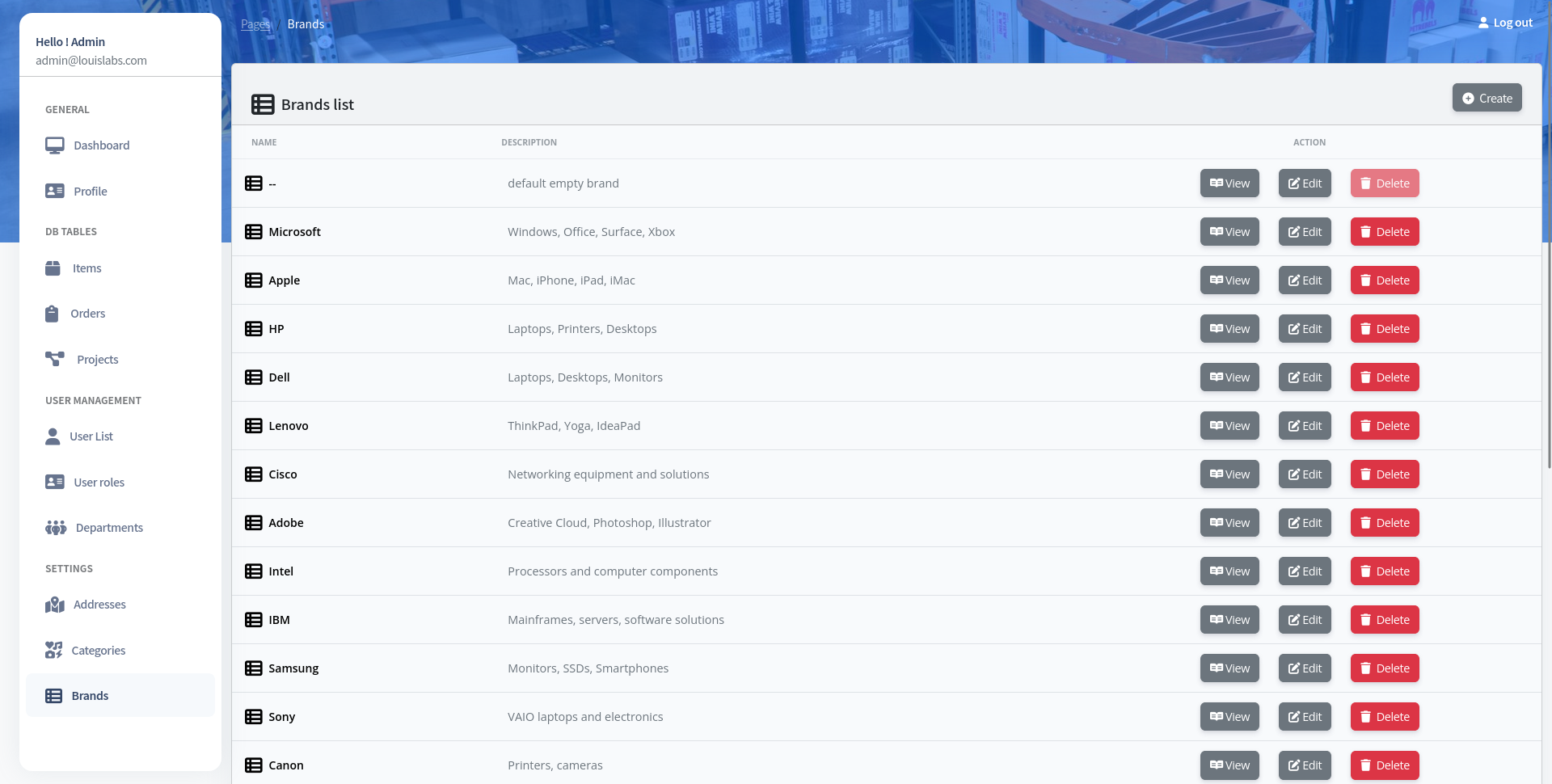The width and height of the screenshot is (1552, 784).
Task: Edit the Intel brand
Action: 1305,571
